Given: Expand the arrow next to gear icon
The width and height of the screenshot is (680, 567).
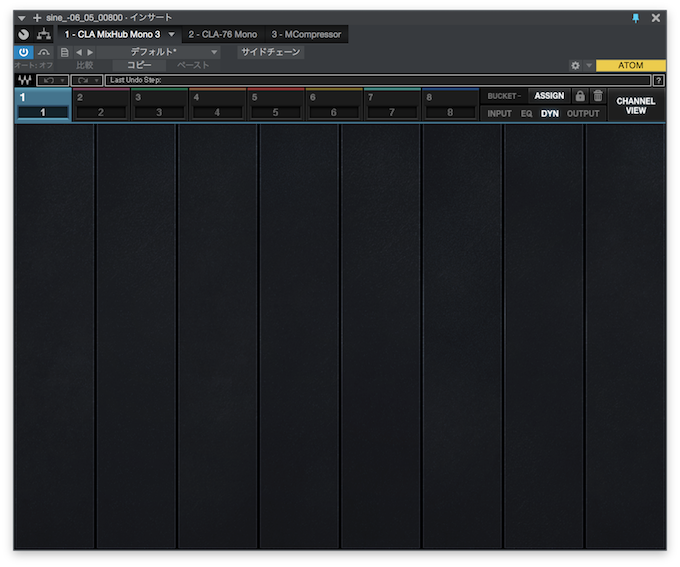Looking at the screenshot, I should [x=589, y=66].
